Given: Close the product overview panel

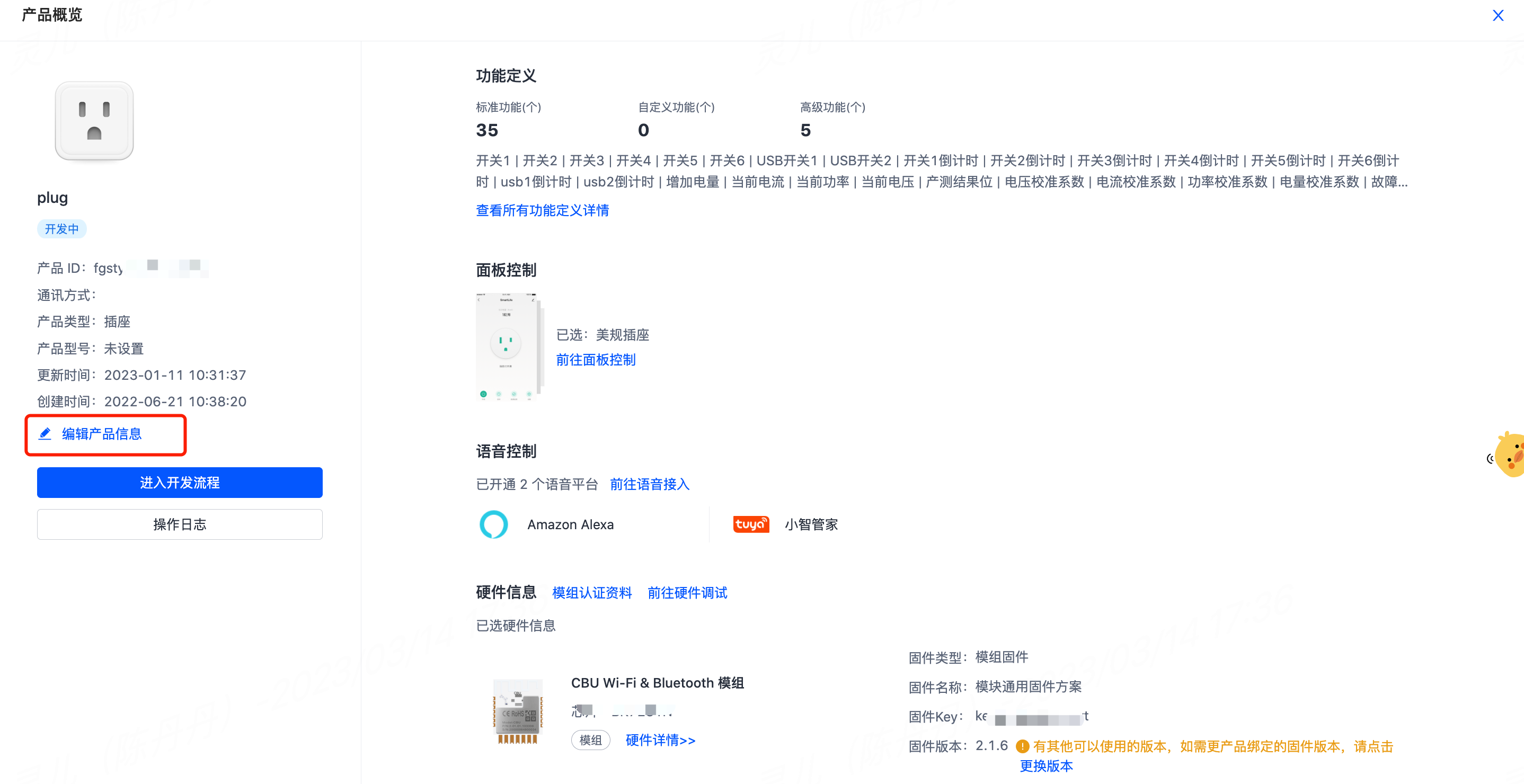Looking at the screenshot, I should coord(1498,15).
